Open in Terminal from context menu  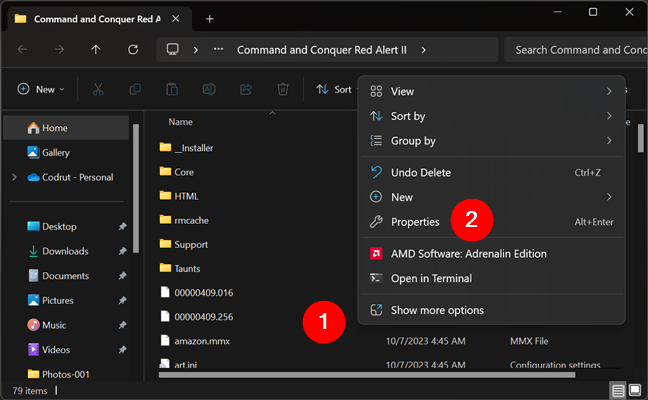click(x=431, y=279)
